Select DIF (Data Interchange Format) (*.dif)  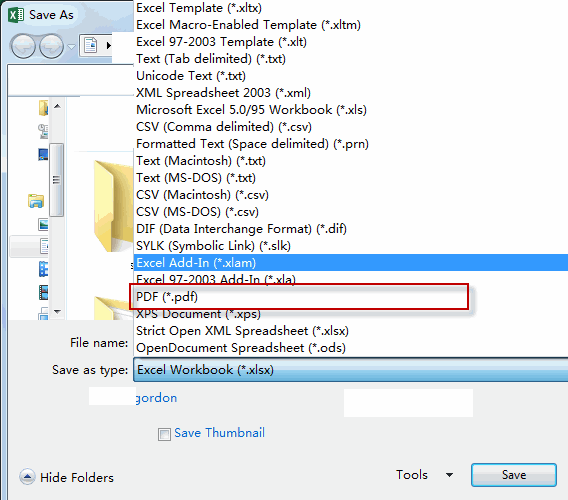(x=351, y=229)
